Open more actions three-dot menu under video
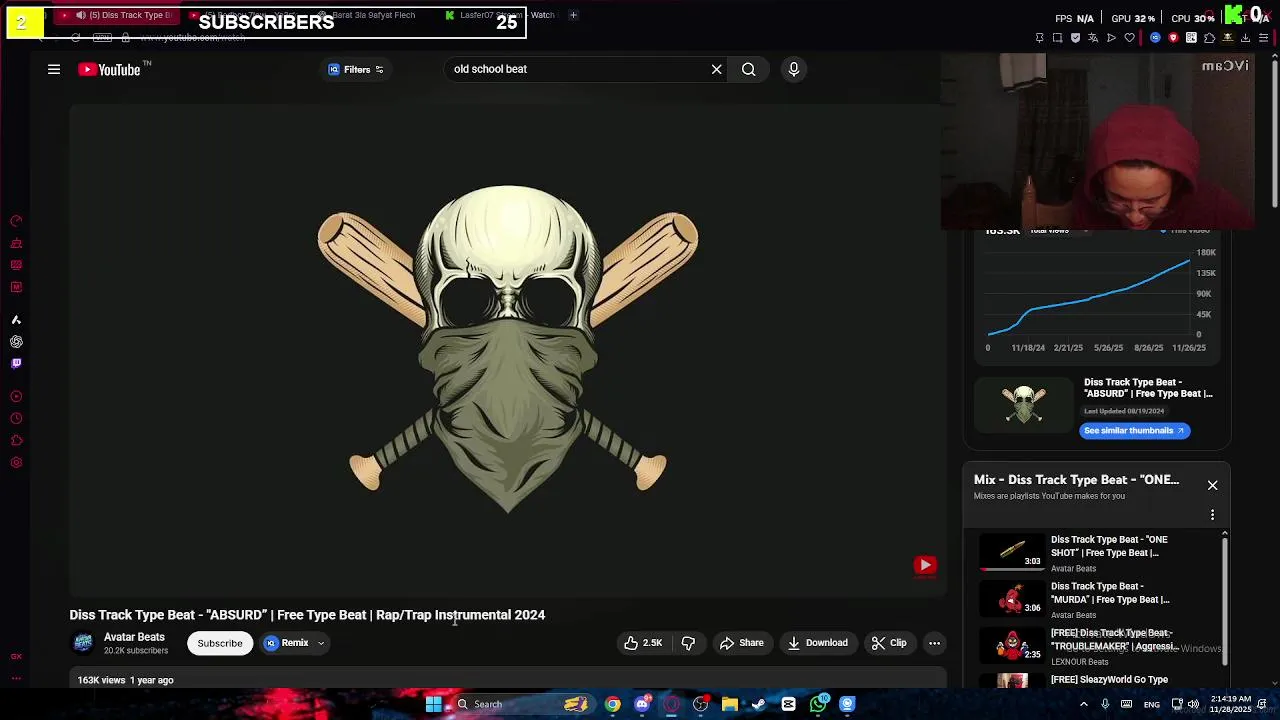The width and height of the screenshot is (1280, 720). [934, 643]
